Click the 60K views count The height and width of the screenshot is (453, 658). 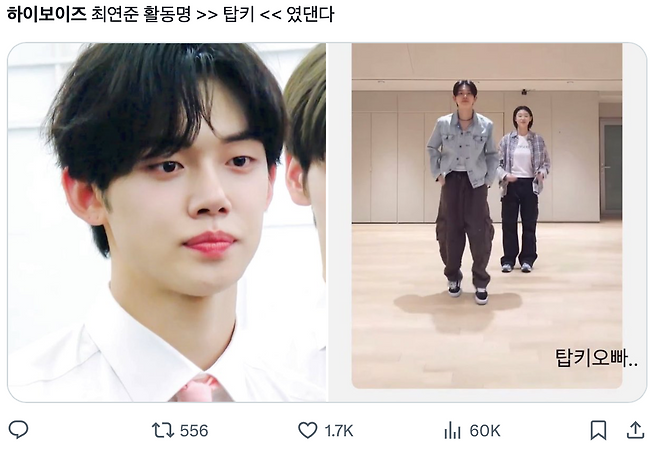[485, 431]
